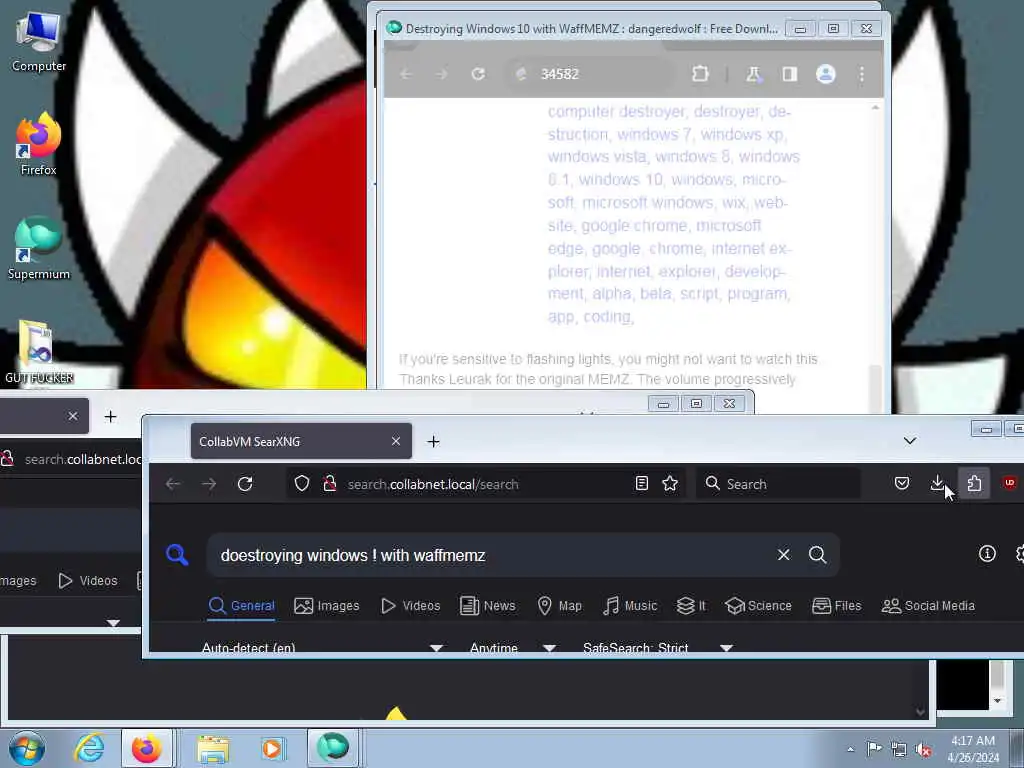
Task: Open the SearXNG info icon
Action: [987, 554]
